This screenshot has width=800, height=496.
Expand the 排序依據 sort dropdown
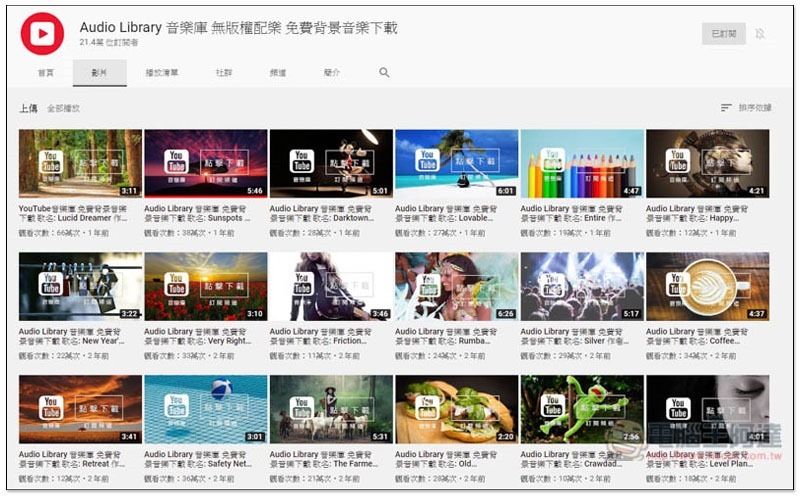pos(746,108)
